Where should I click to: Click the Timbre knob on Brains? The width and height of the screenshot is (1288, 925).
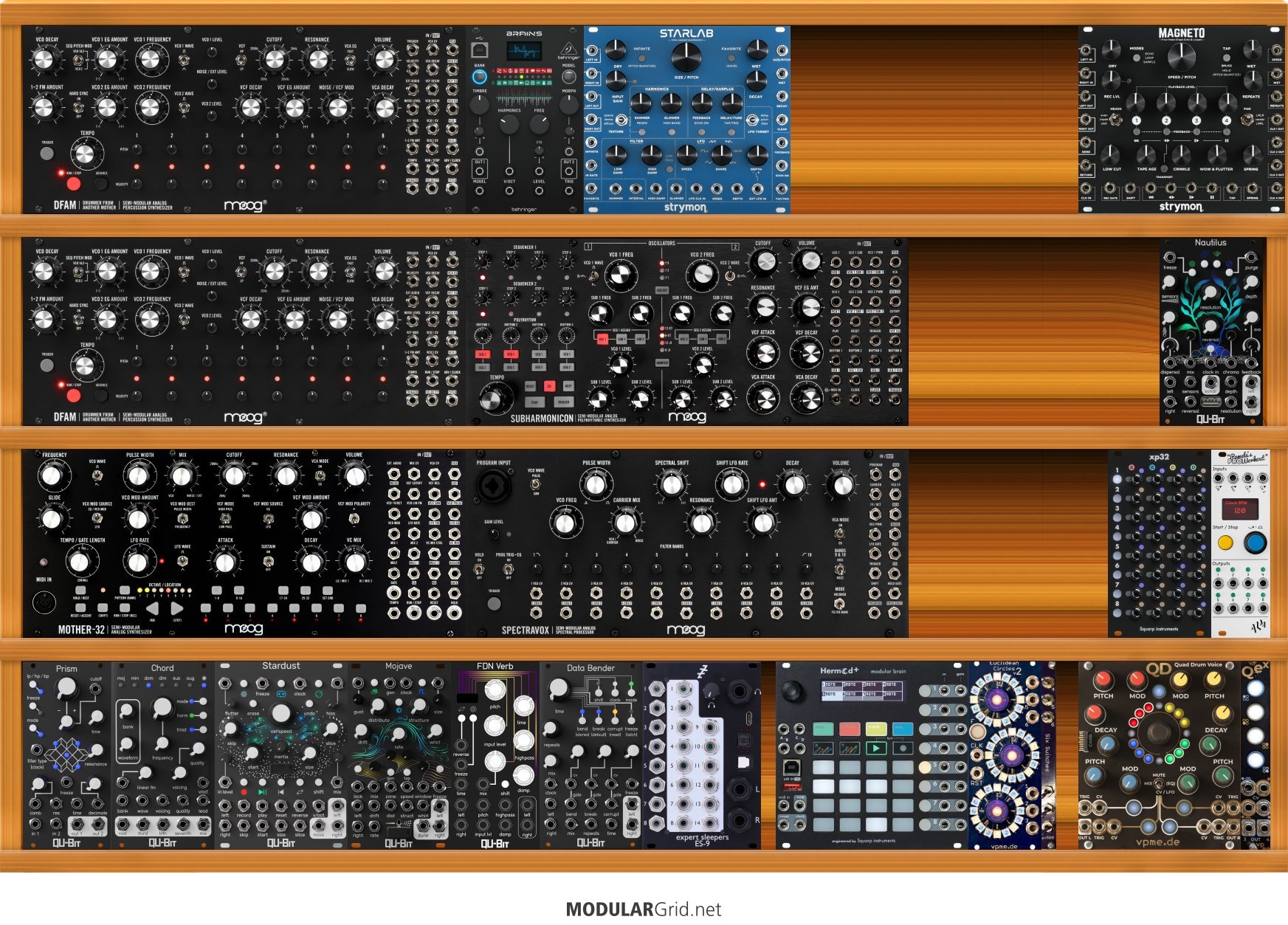pyautogui.click(x=480, y=105)
